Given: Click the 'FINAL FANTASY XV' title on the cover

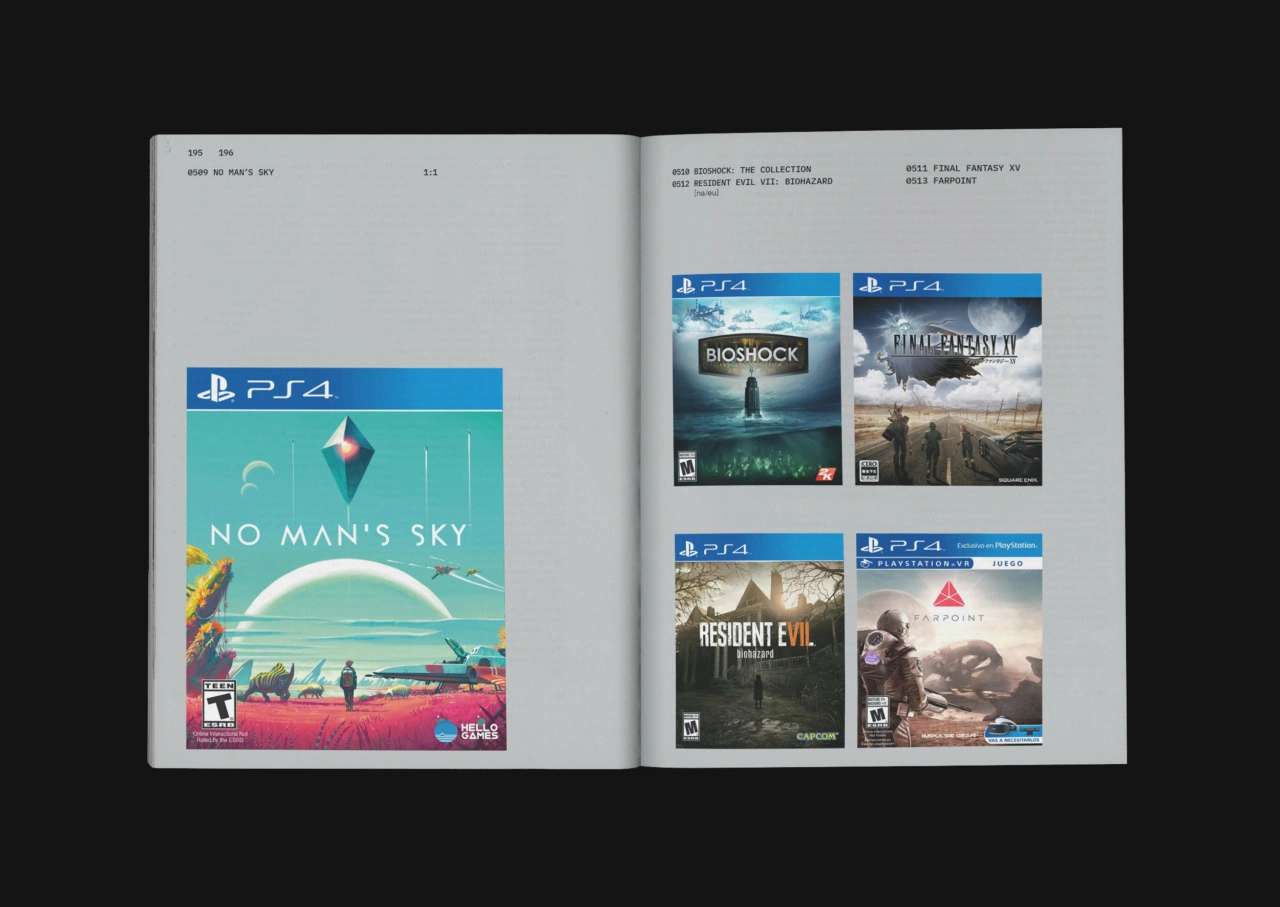Looking at the screenshot, I should 953,346.
